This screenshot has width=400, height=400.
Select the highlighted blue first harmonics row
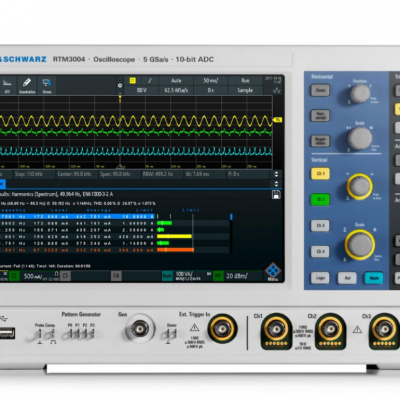(x=77, y=217)
